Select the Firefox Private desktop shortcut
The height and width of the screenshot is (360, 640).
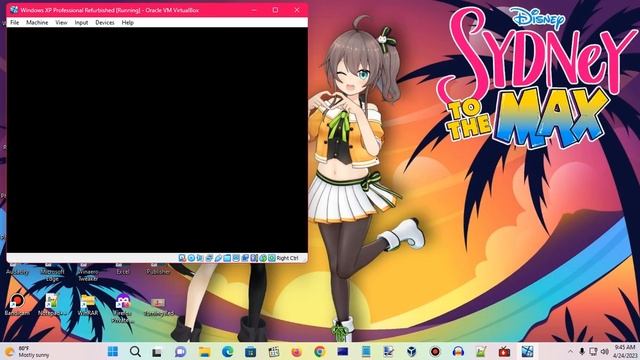[122, 308]
